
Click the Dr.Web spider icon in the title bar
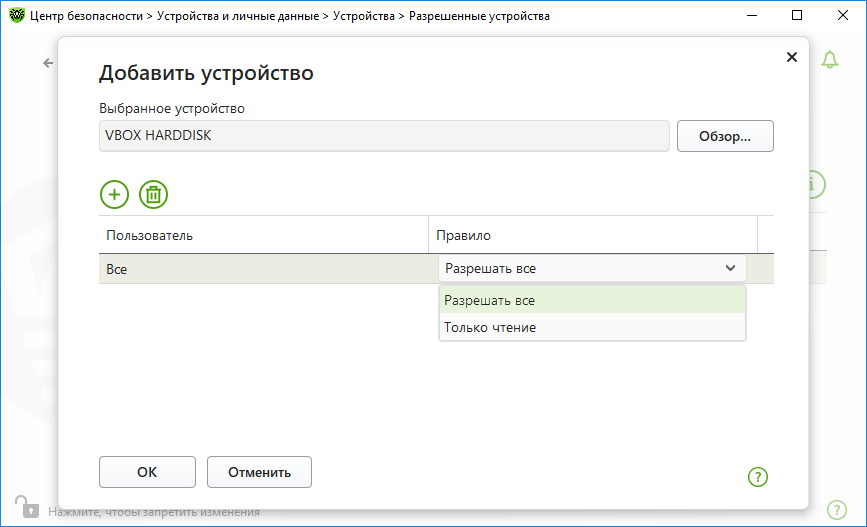tap(17, 15)
